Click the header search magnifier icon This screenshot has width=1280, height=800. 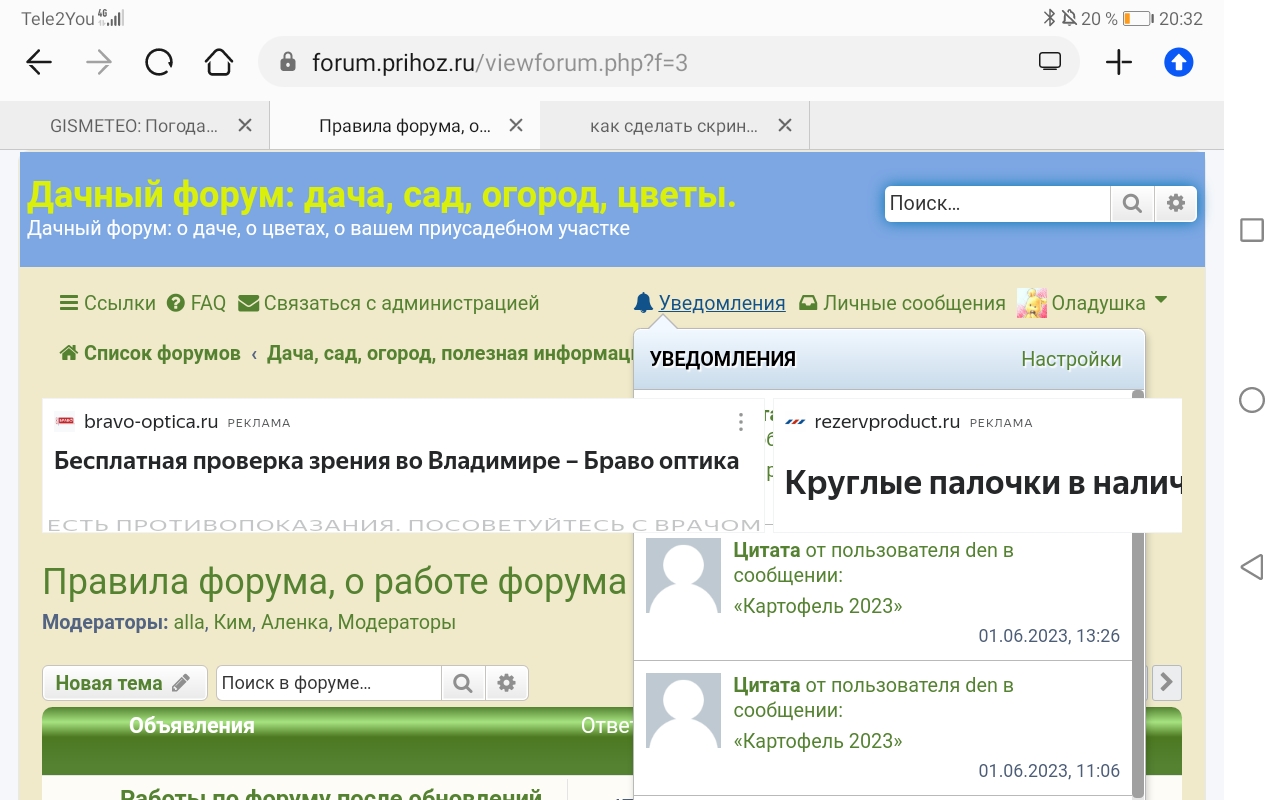pos(1132,204)
